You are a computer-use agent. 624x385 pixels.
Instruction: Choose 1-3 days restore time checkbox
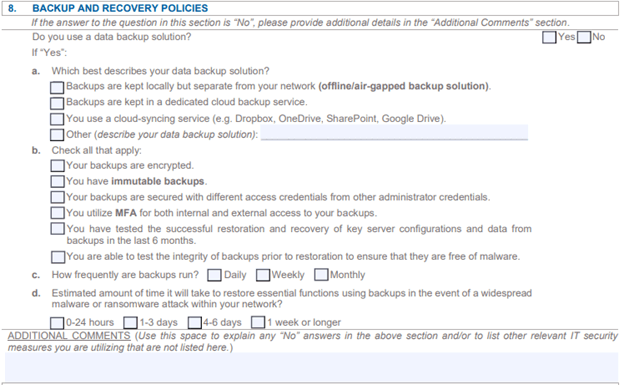coord(130,323)
